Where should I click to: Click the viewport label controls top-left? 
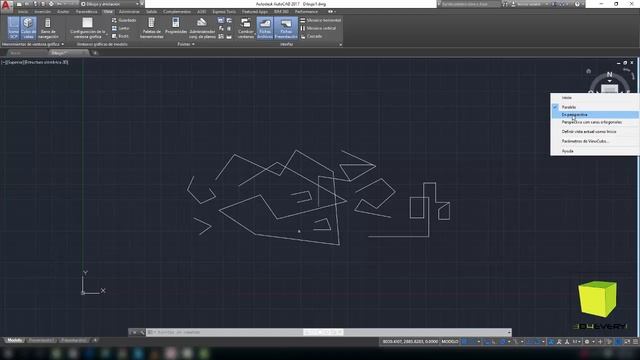pyautogui.click(x=35, y=62)
